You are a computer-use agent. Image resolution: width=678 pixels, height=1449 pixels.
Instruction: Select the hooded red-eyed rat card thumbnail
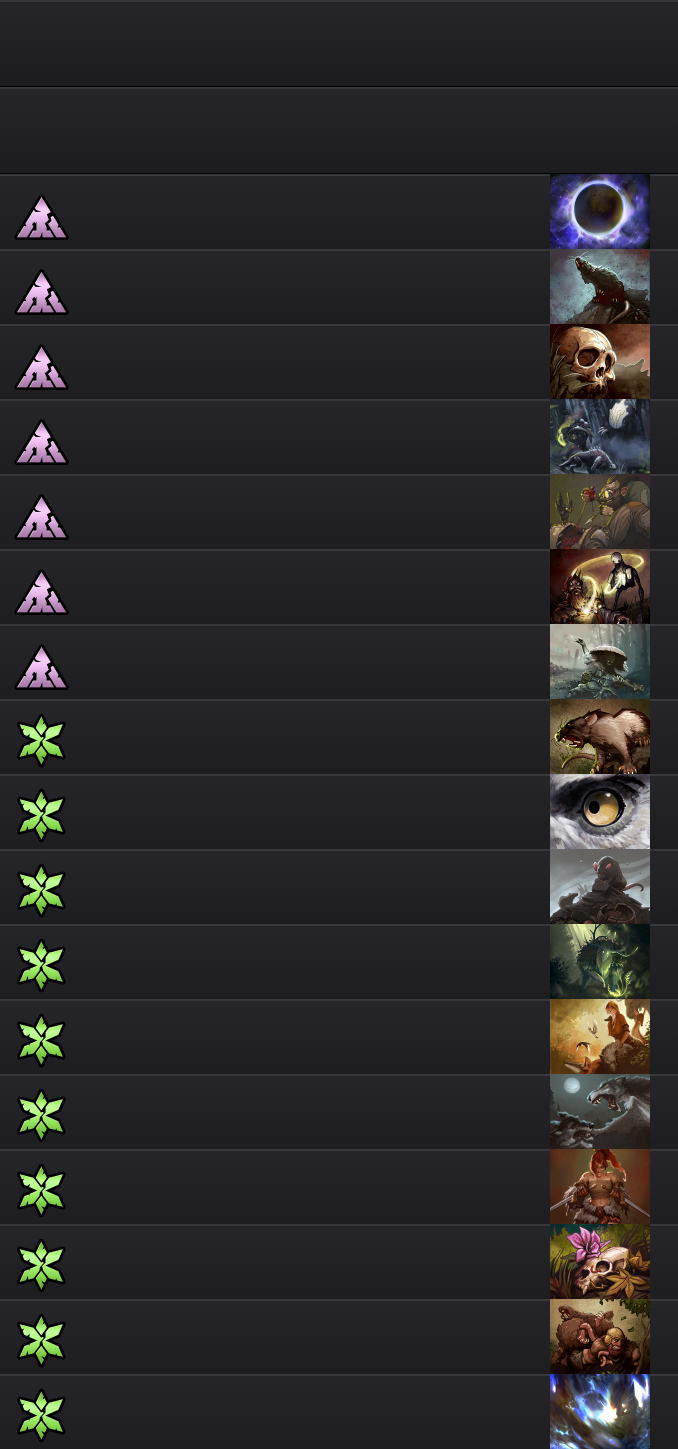[x=600, y=887]
